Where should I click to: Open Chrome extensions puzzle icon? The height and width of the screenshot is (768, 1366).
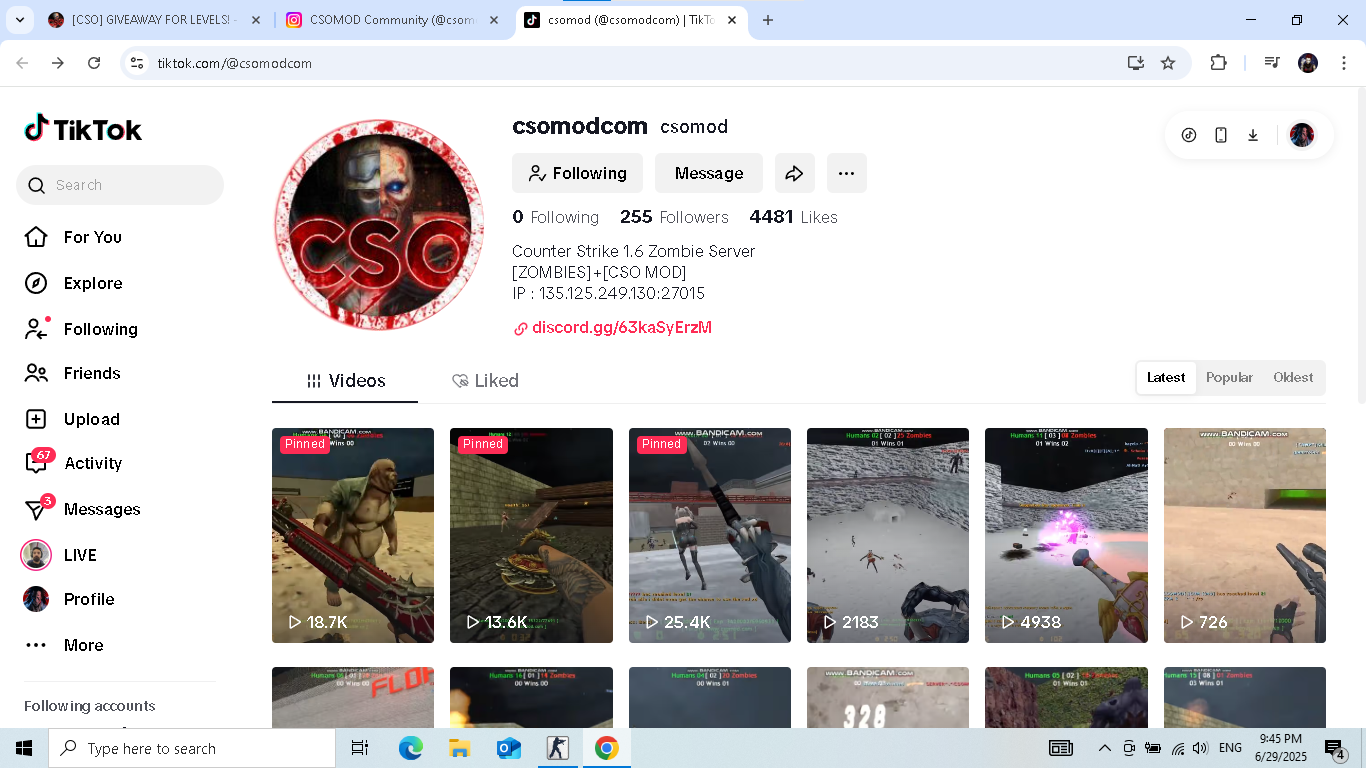coord(1217,63)
